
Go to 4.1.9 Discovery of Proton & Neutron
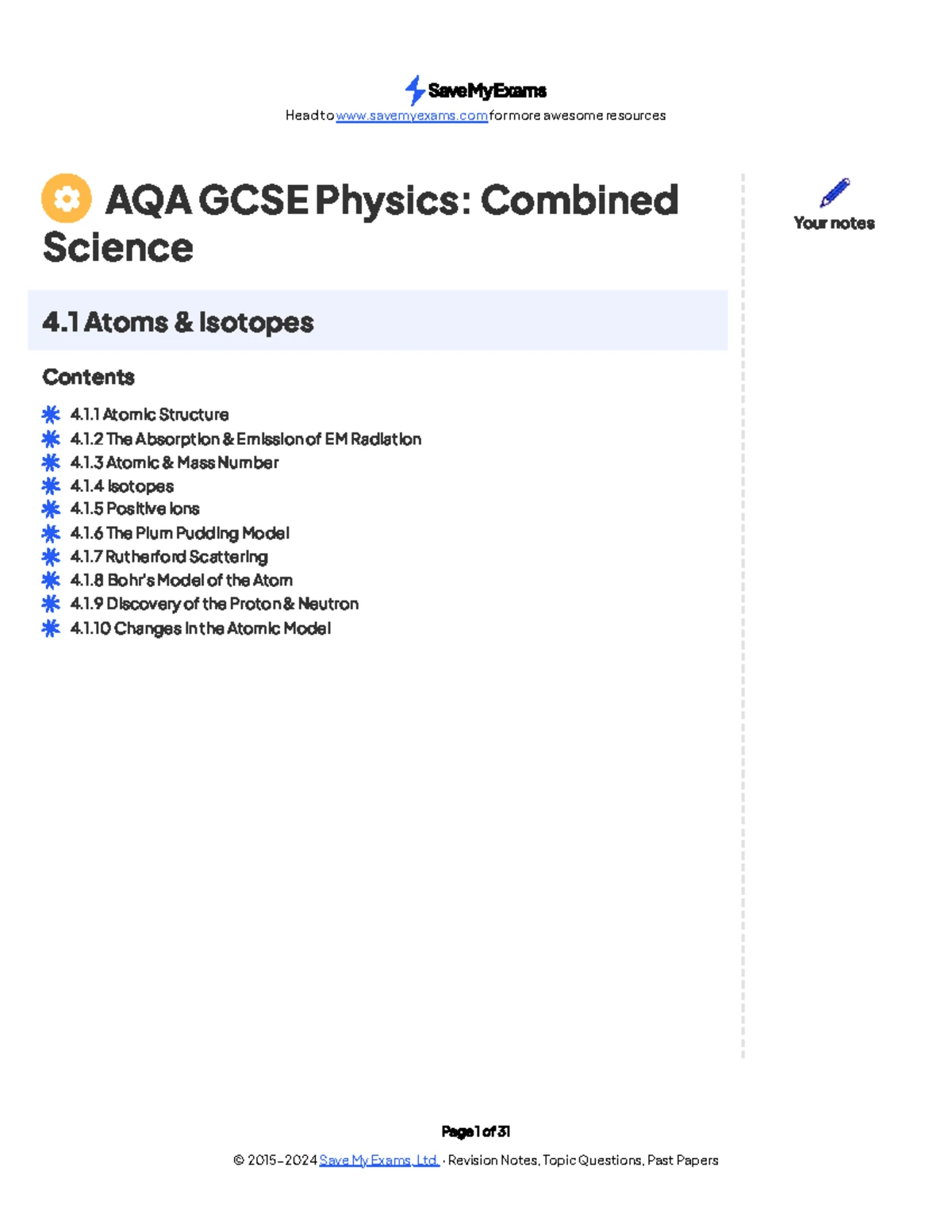tap(214, 604)
